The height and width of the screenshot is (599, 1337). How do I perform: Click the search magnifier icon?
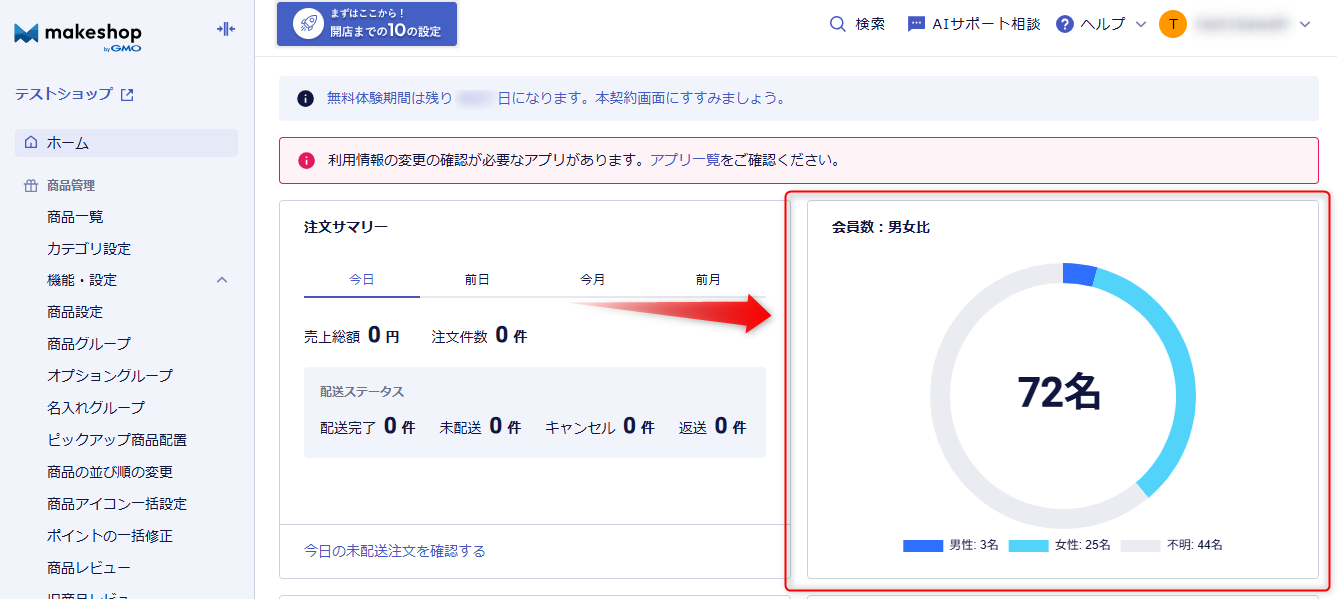(x=838, y=24)
